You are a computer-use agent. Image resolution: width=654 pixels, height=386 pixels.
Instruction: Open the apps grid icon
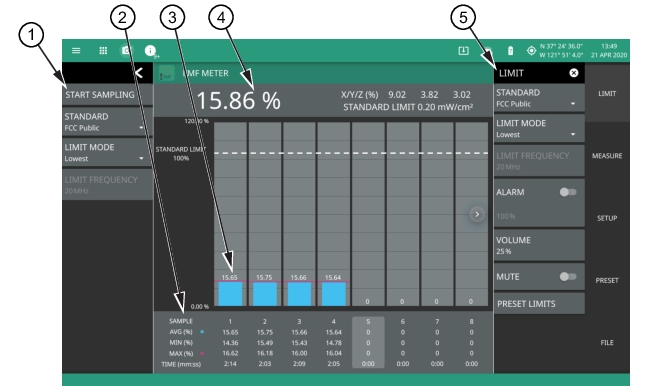(103, 51)
